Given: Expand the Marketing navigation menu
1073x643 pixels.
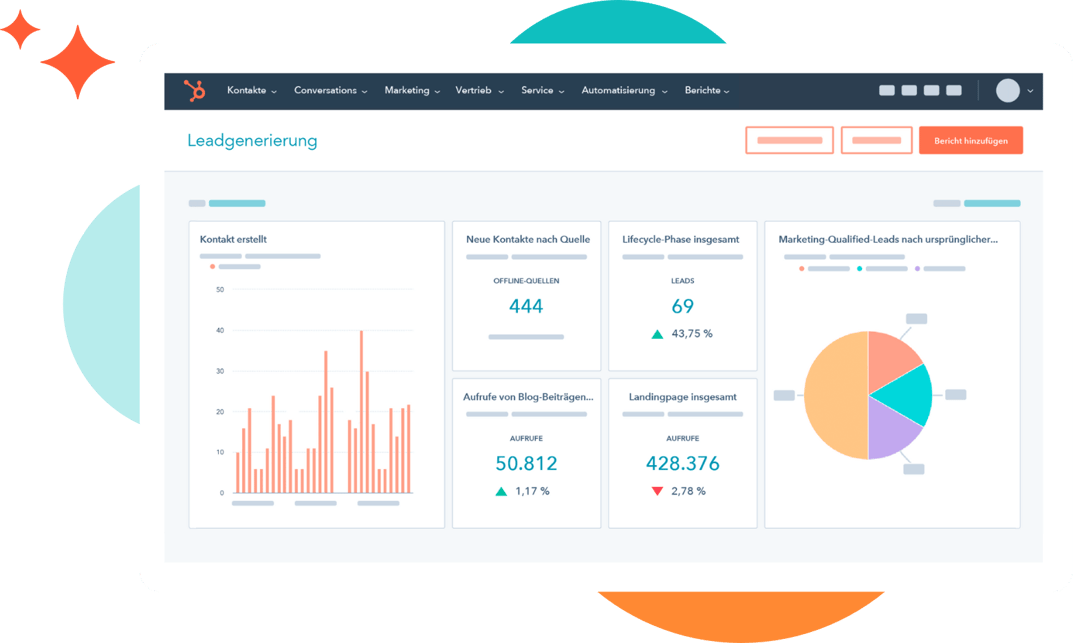Looking at the screenshot, I should pos(411,91).
